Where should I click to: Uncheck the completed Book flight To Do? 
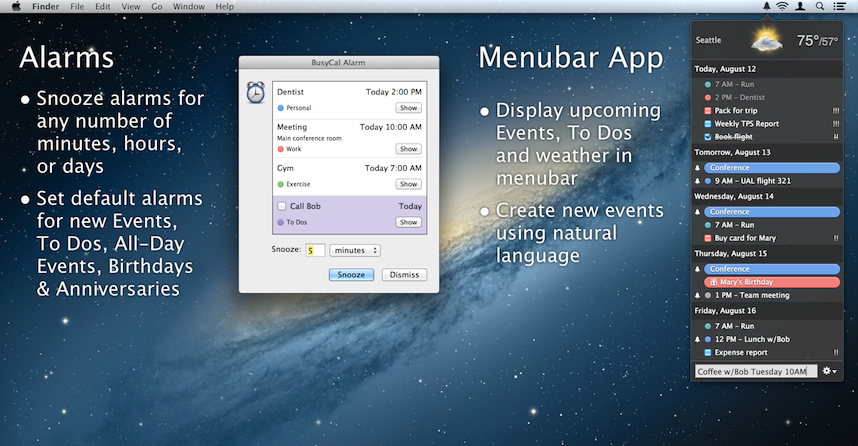(x=708, y=137)
